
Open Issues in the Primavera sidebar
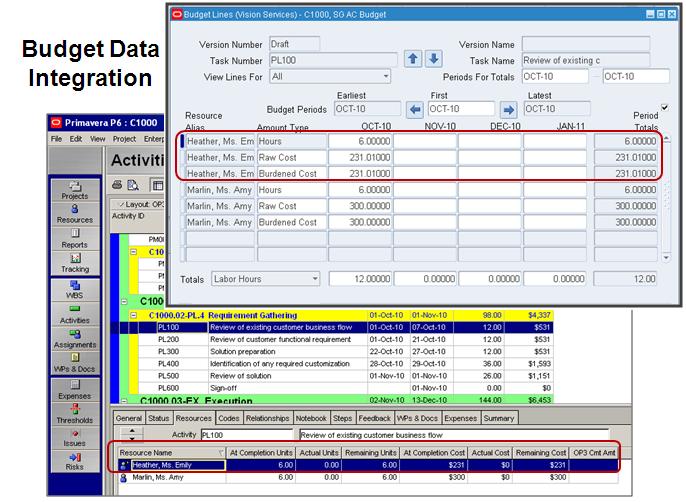(x=75, y=438)
